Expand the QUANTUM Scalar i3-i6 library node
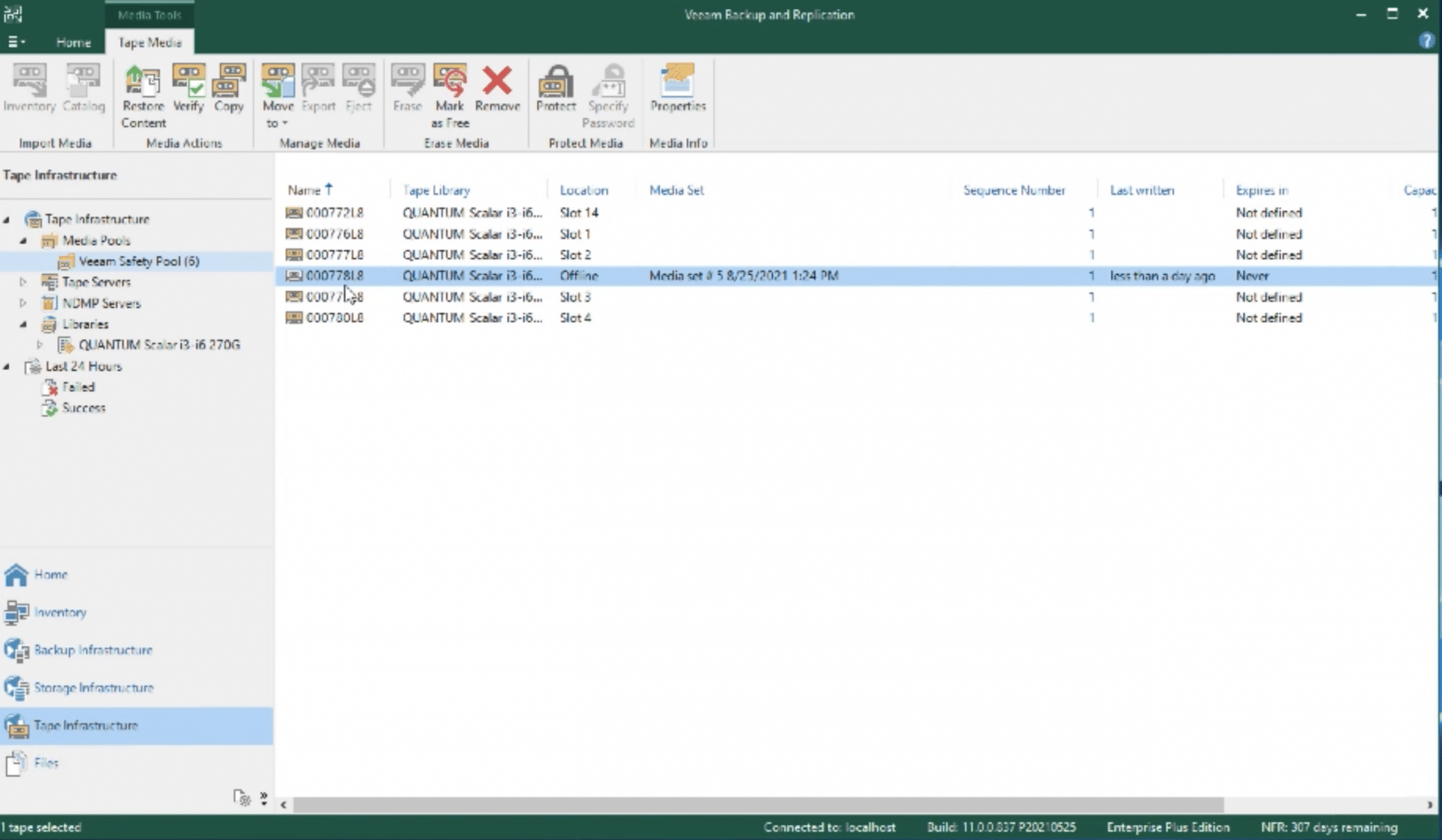 [x=40, y=345]
